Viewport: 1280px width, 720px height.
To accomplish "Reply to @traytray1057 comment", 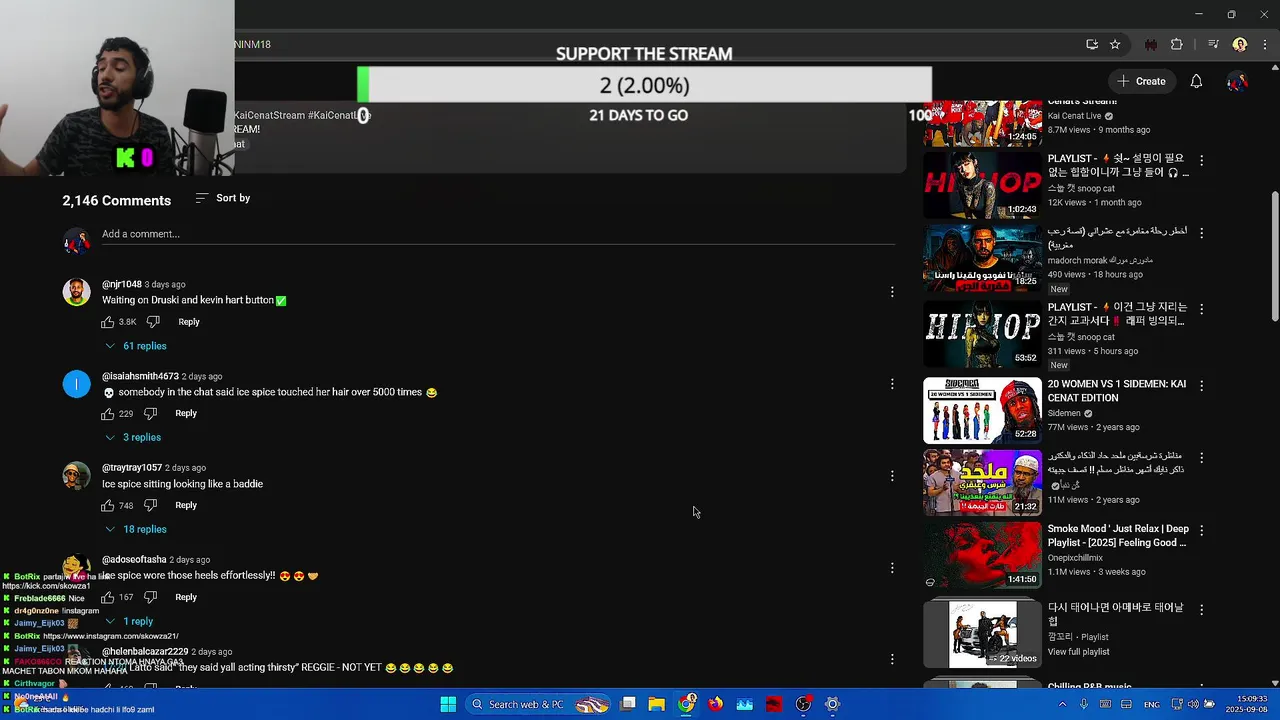I will click(x=186, y=505).
